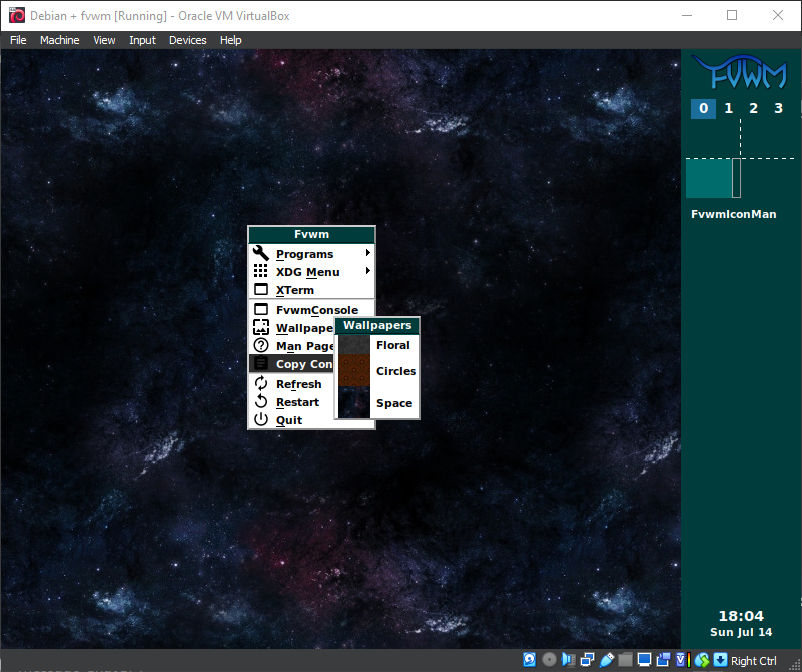
Task: Open the Devices menu in VirtualBox
Action: click(x=187, y=40)
